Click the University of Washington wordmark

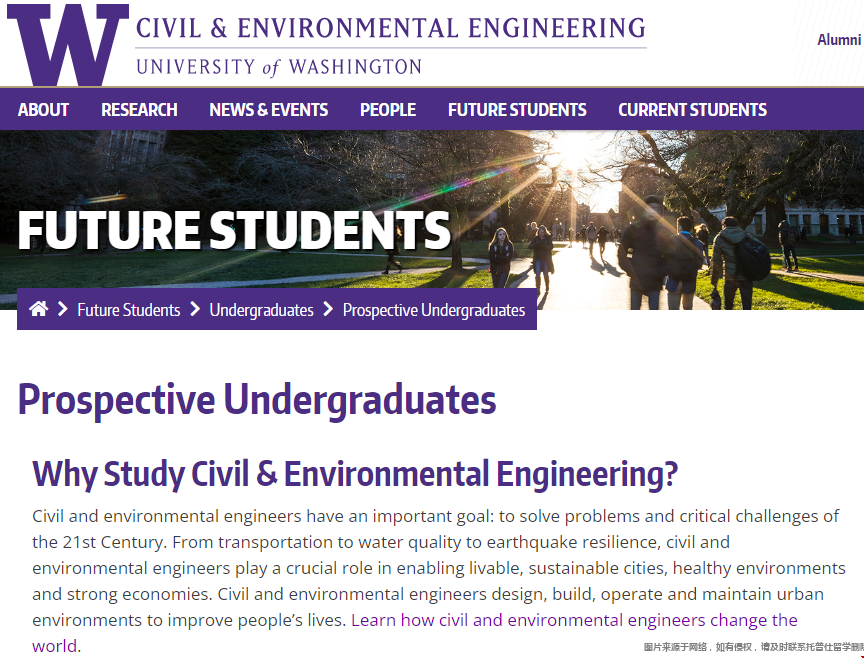[x=279, y=67]
